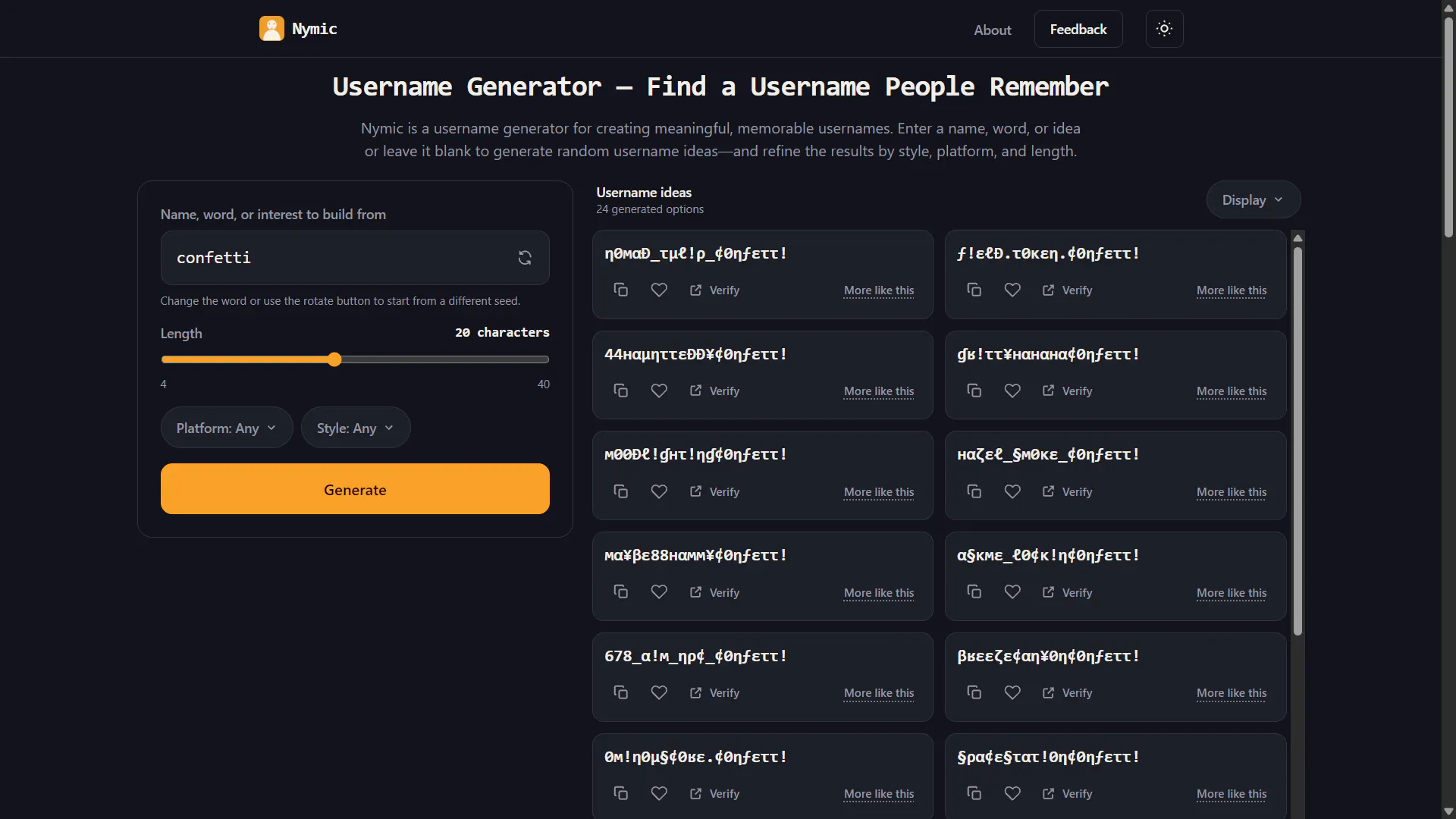Favorite the η0мαÐ_τμℓ!ρ_¢0ηƒεττ! username

[x=659, y=290]
